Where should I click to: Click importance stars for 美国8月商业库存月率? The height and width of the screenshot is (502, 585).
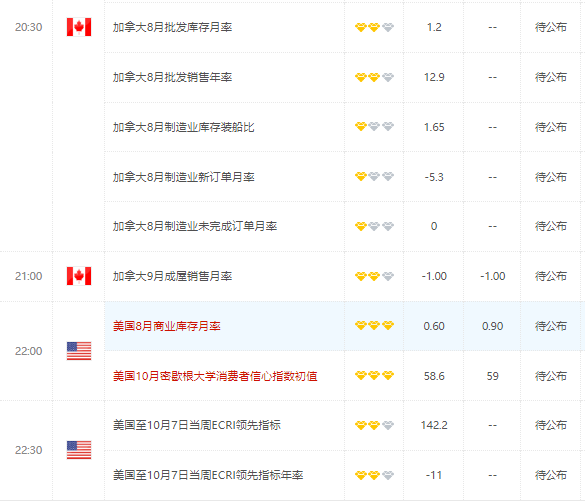(x=374, y=326)
